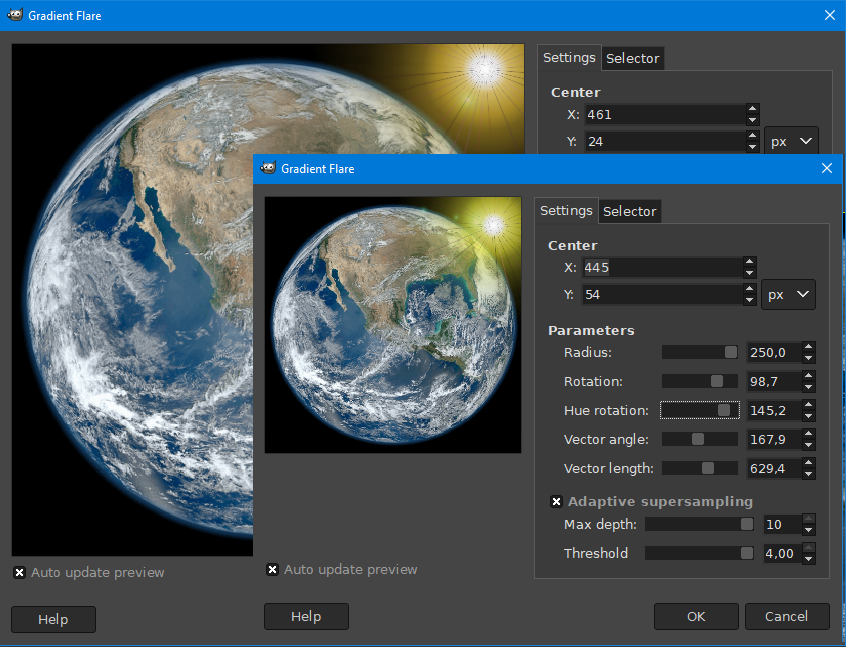Click the Vector length slider

pyautogui.click(x=700, y=468)
